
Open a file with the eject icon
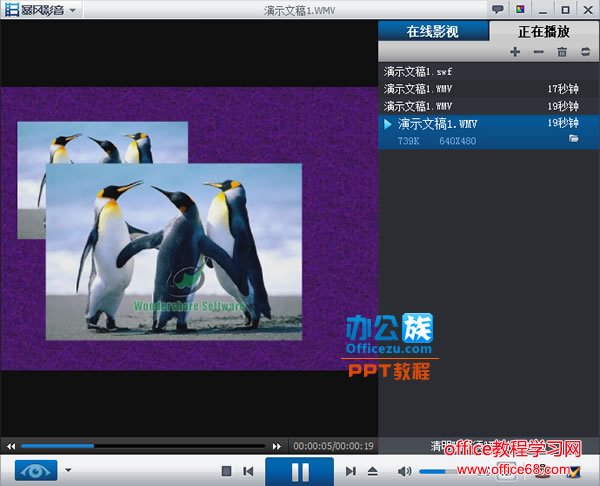click(x=373, y=471)
